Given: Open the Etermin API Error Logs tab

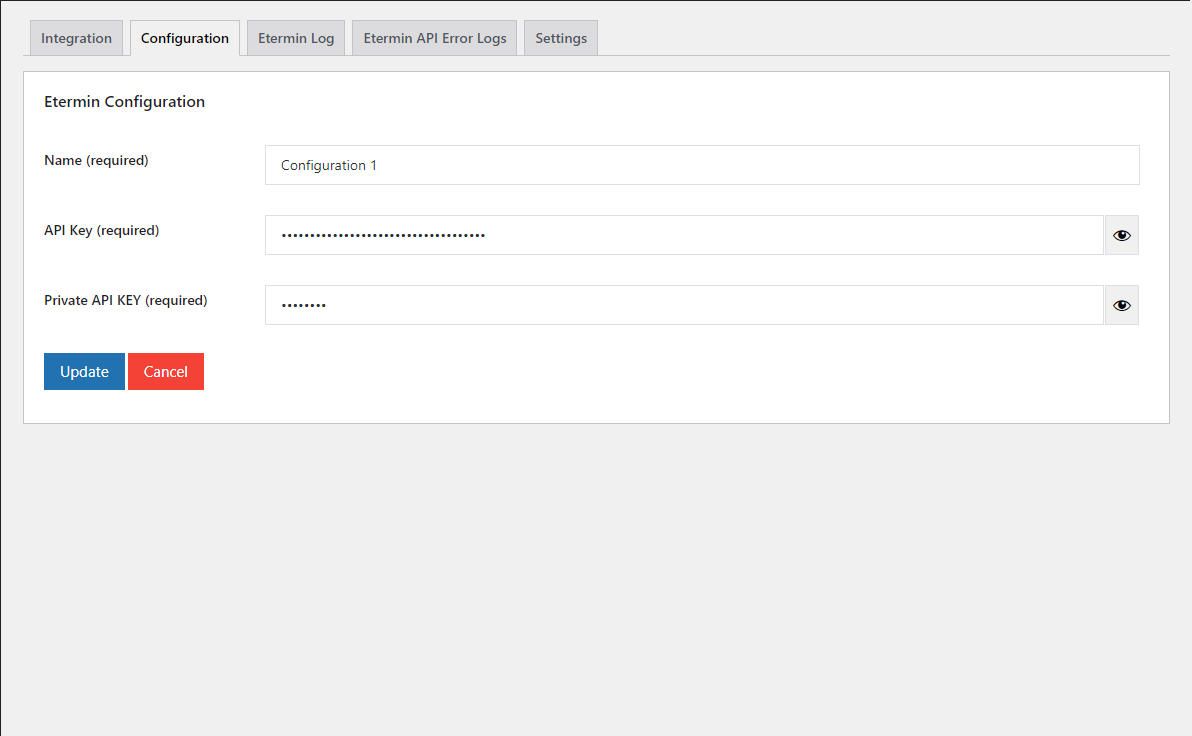Looking at the screenshot, I should (435, 38).
